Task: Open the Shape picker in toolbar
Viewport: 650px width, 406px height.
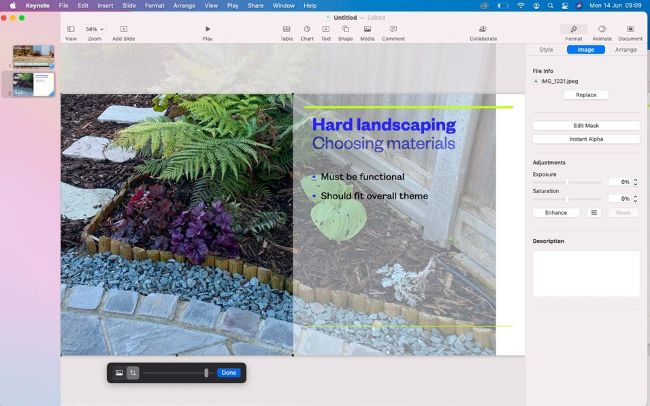Action: 345,30
